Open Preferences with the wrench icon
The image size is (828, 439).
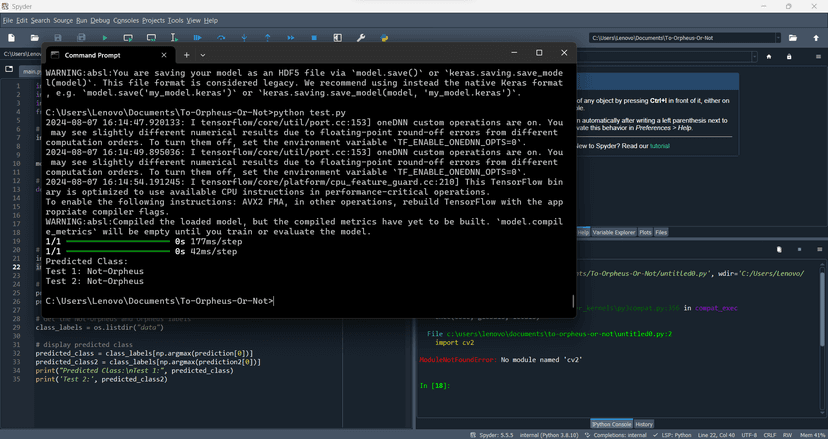(x=361, y=38)
